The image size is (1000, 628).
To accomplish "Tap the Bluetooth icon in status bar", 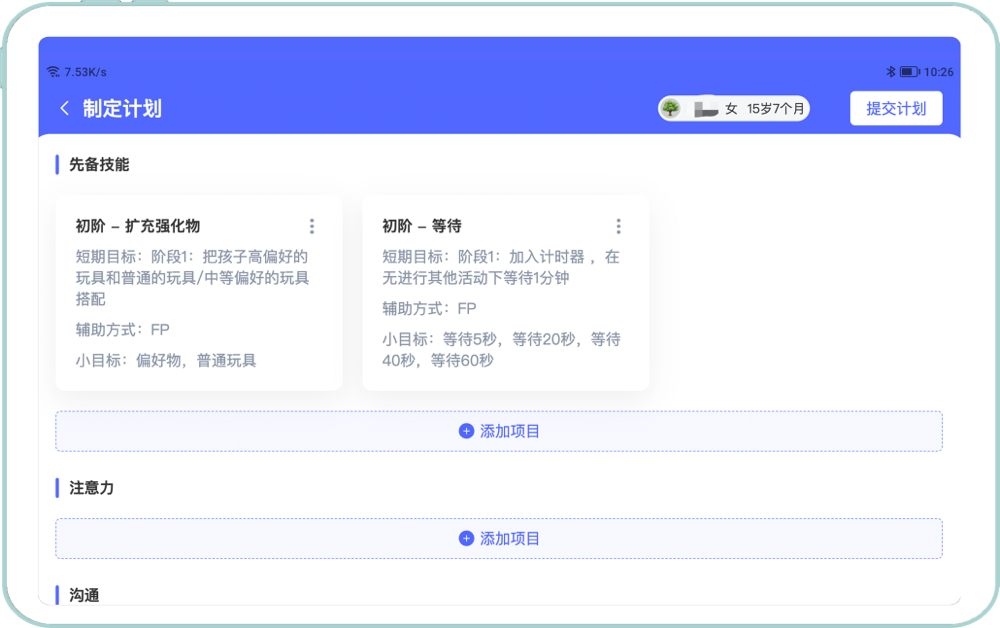I will click(890, 72).
